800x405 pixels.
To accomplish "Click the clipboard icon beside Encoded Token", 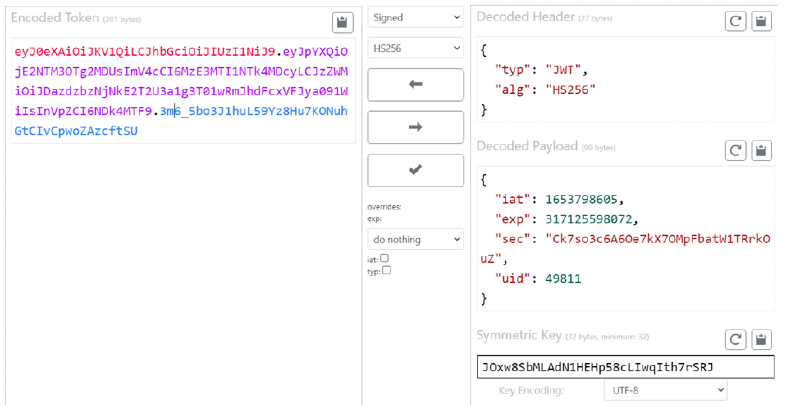I will [342, 22].
